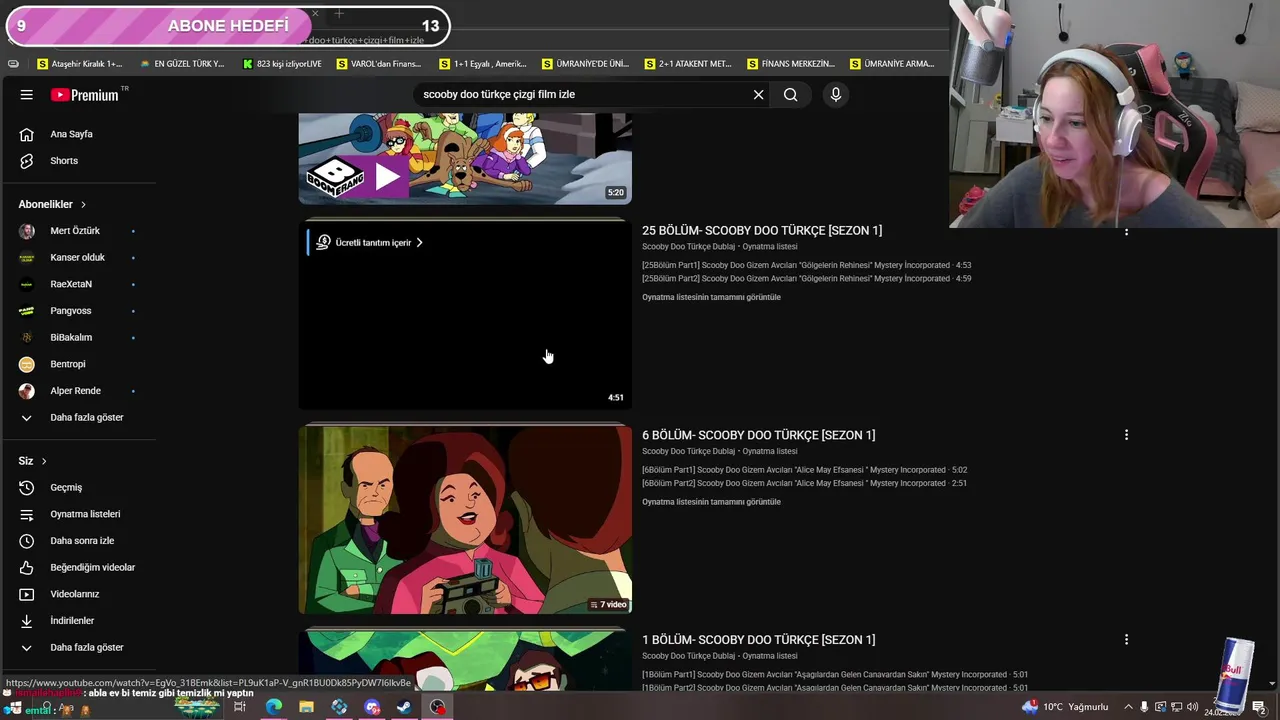The image size is (1280, 720).
Task: More options for 1 BÖLÜM playlist
Action: click(1126, 640)
